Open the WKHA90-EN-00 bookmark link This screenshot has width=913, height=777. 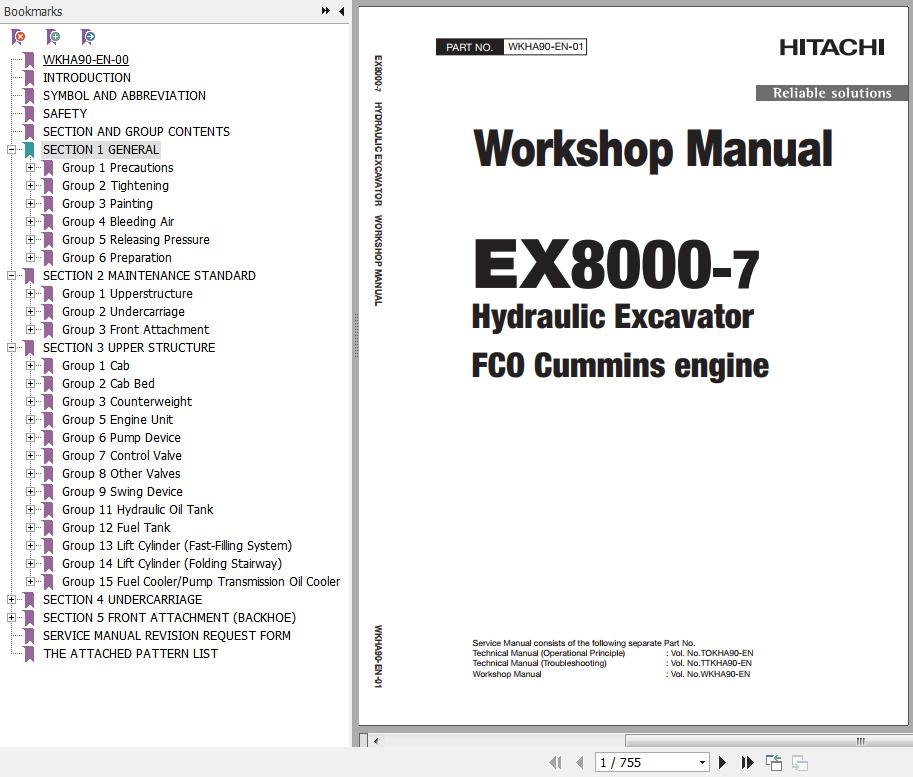click(x=85, y=60)
